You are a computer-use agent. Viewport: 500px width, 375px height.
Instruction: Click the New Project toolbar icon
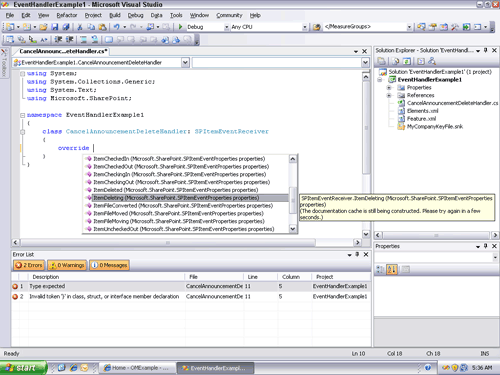[10, 27]
